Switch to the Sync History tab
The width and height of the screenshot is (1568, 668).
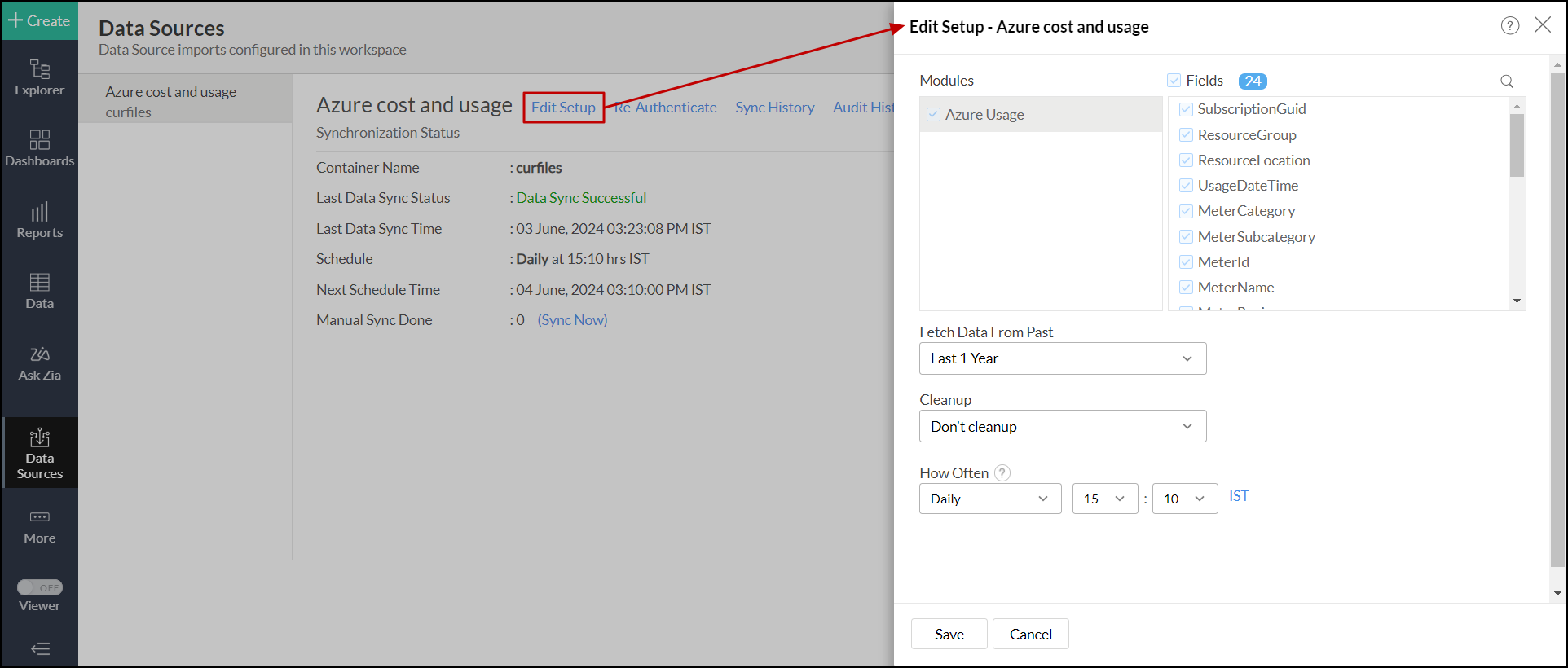pos(774,108)
